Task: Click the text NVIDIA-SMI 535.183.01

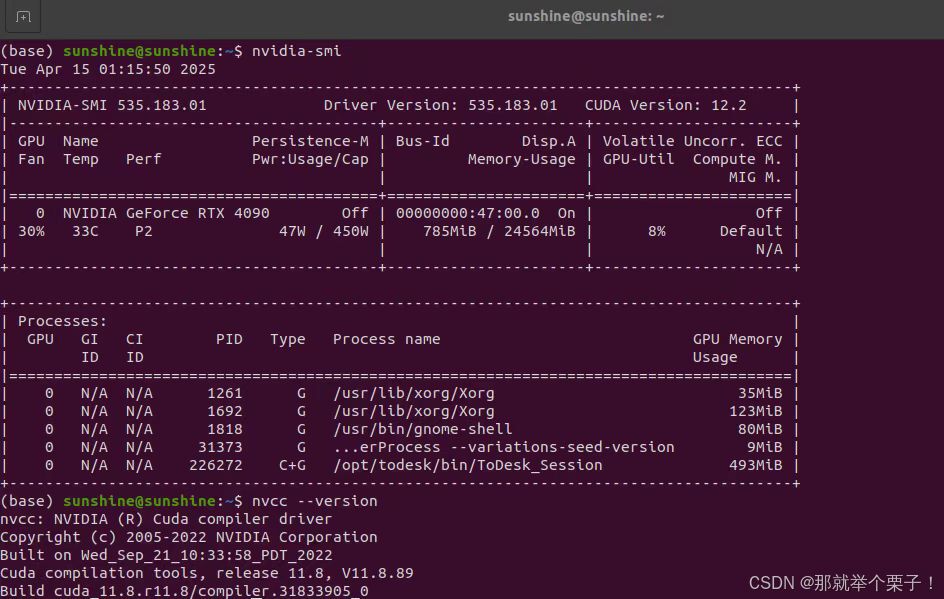Action: 112,105
